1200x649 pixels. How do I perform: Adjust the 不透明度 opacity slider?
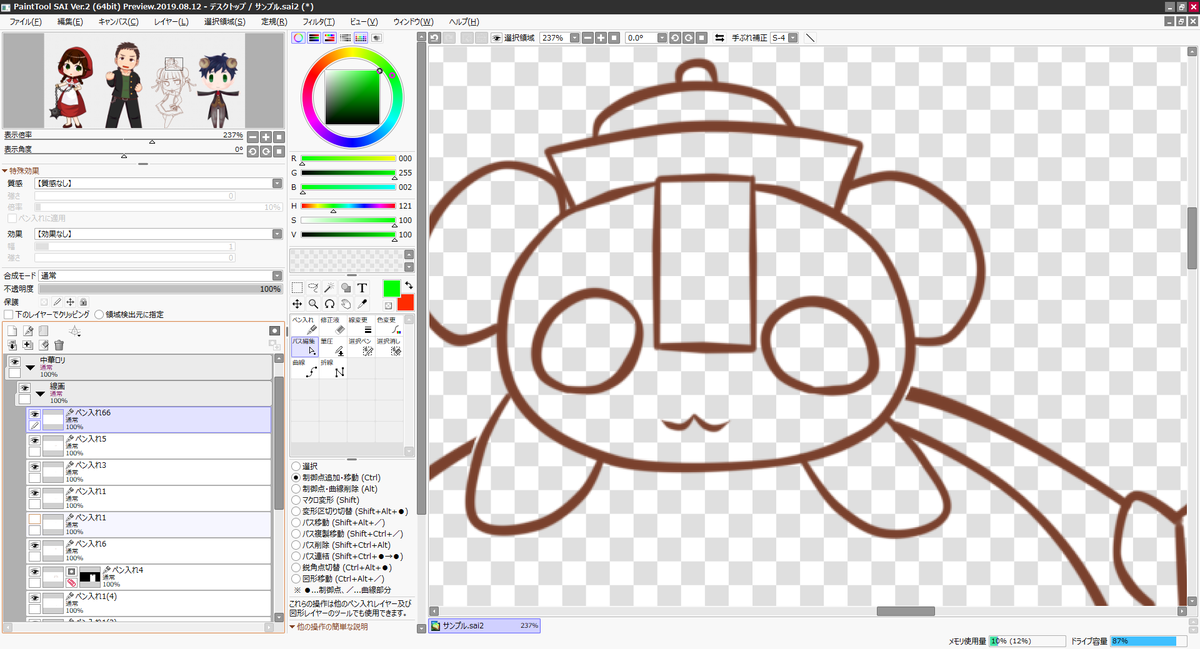[160, 288]
